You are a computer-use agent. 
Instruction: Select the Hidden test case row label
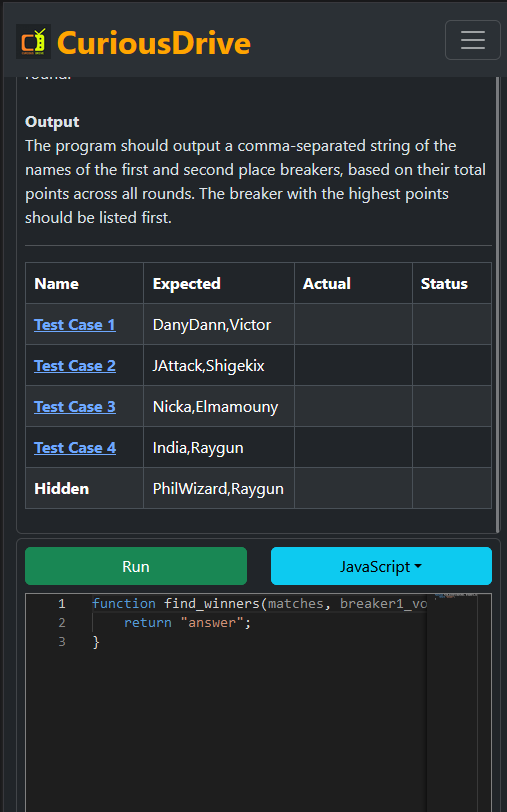point(62,489)
